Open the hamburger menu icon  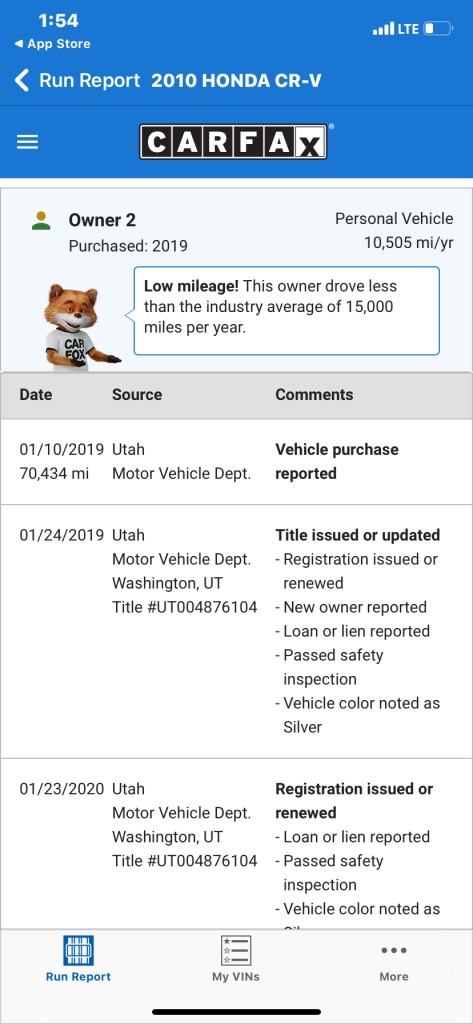tap(27, 142)
